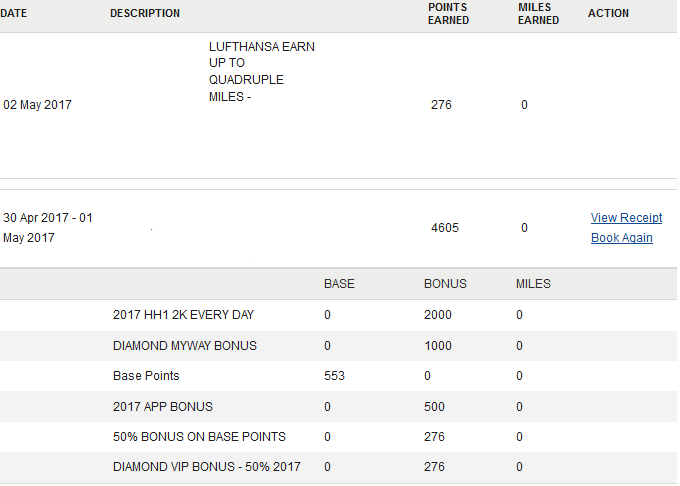
Task: Click the Book Again link
Action: click(621, 238)
